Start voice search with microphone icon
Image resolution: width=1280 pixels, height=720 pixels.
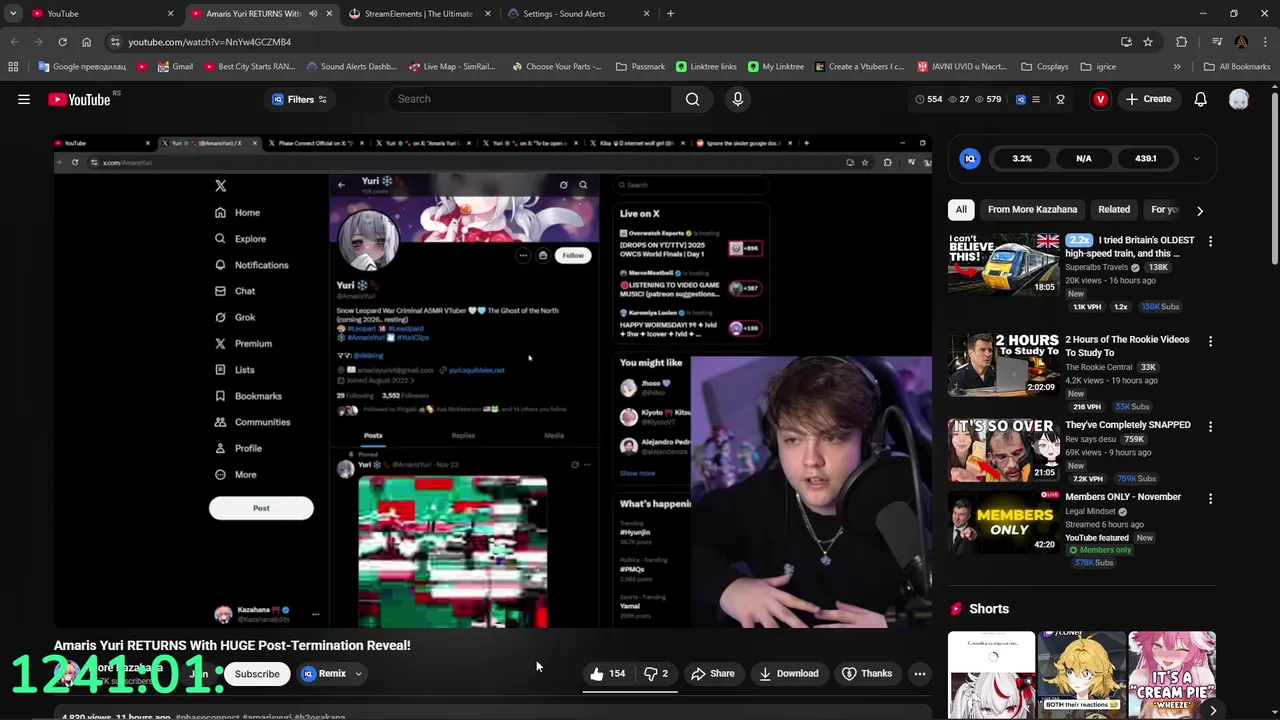coord(738,99)
